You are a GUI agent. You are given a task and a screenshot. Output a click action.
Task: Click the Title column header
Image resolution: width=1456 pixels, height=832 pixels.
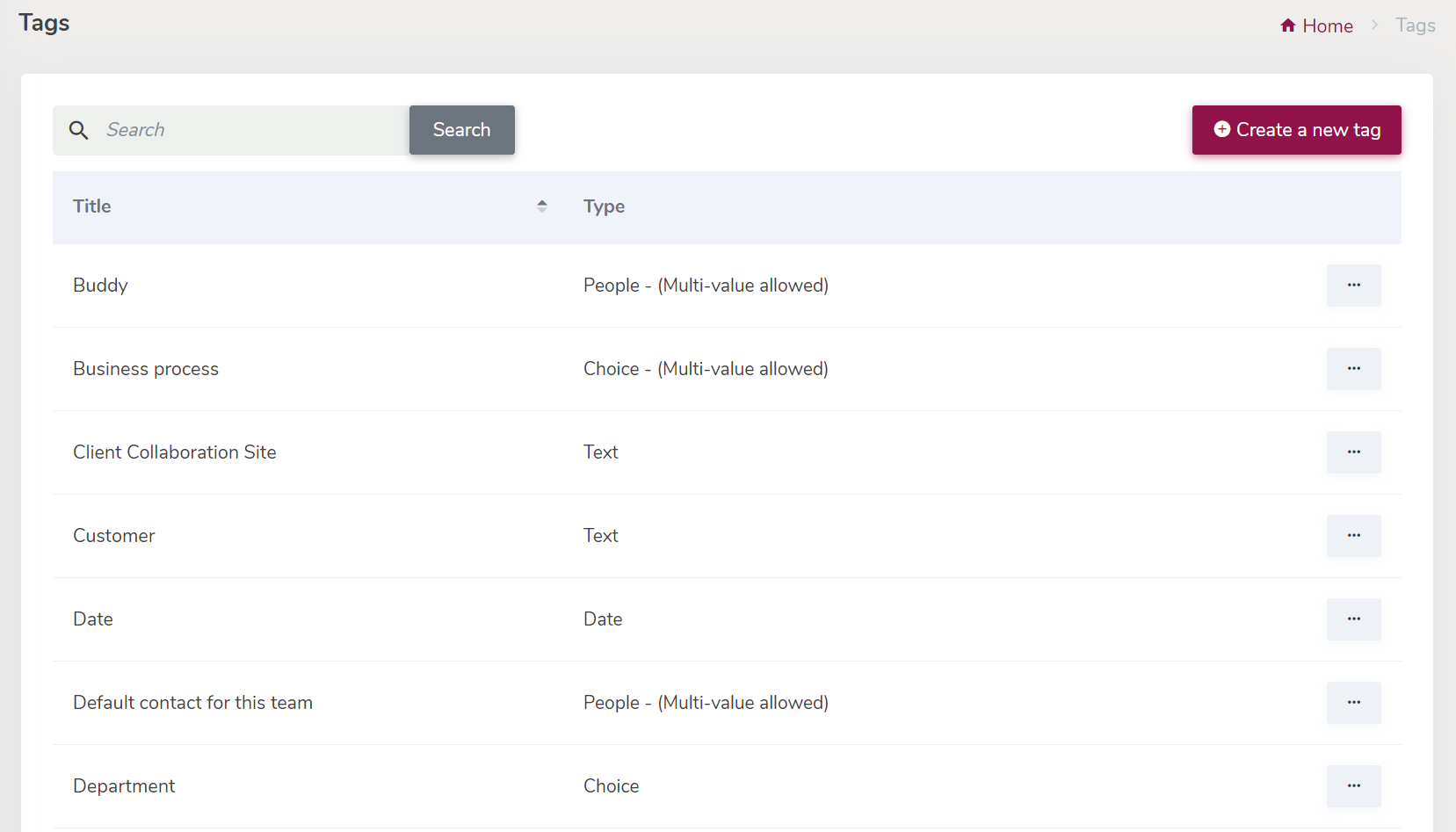click(91, 206)
